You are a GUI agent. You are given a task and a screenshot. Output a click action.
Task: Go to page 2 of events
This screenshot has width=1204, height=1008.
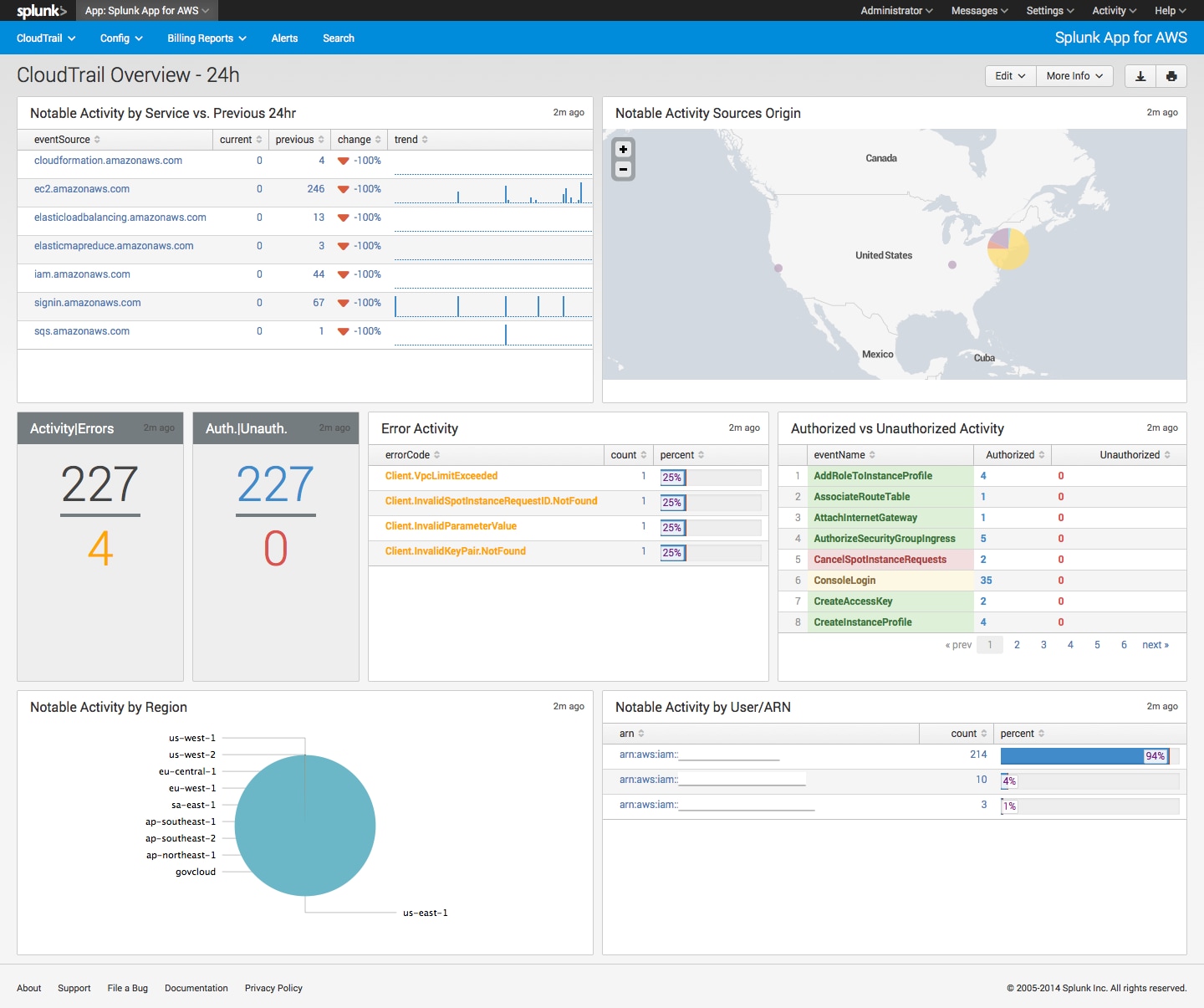(1017, 645)
